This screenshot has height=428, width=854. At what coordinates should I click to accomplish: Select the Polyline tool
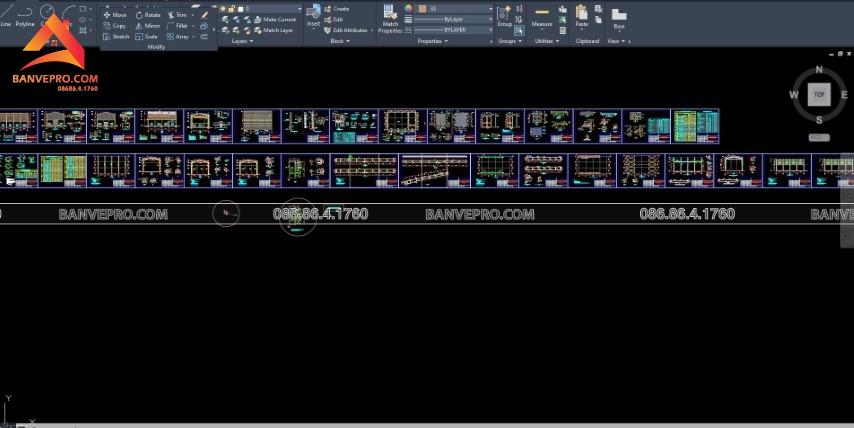[25, 15]
